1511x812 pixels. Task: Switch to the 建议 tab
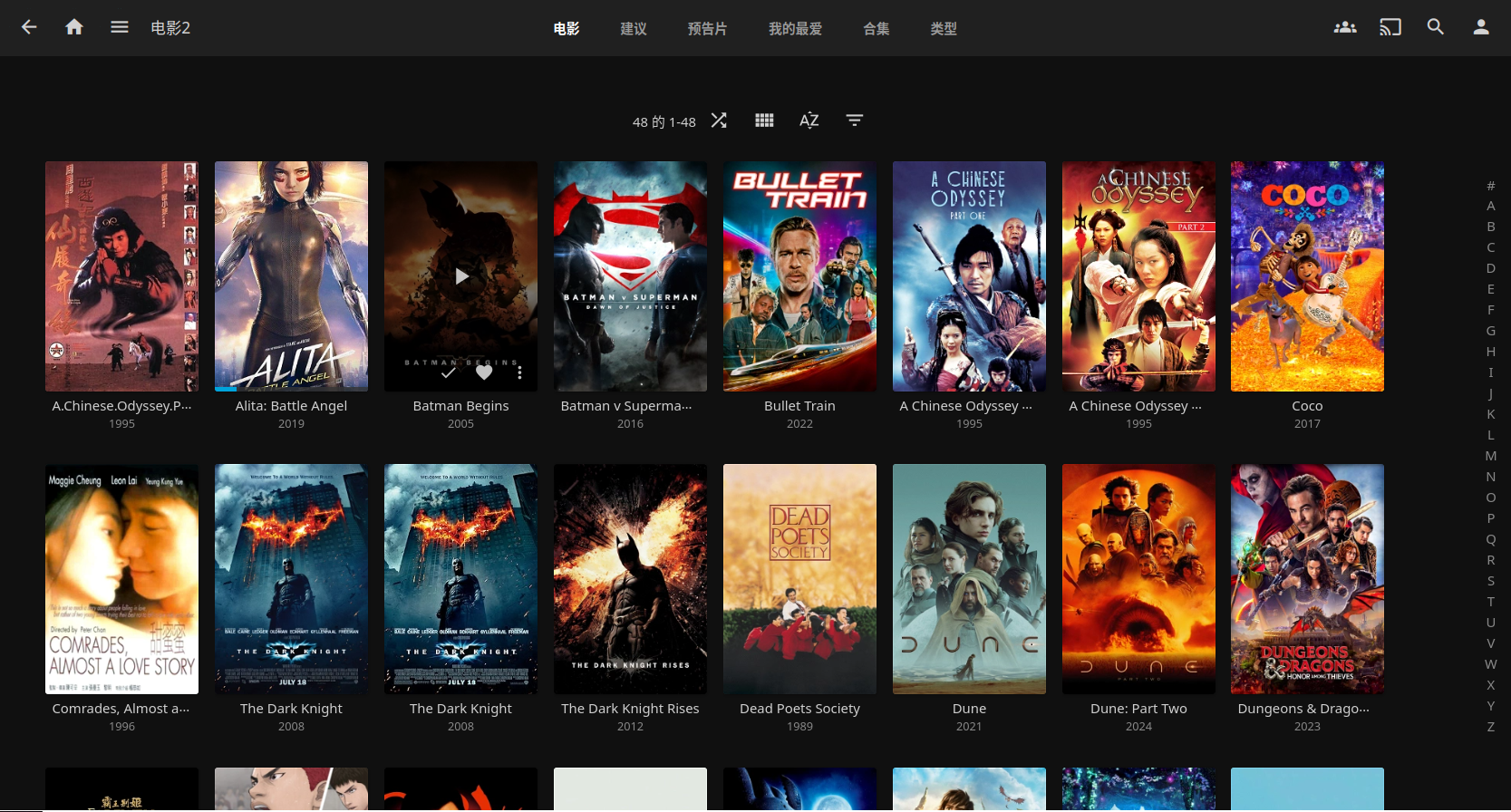pos(634,28)
